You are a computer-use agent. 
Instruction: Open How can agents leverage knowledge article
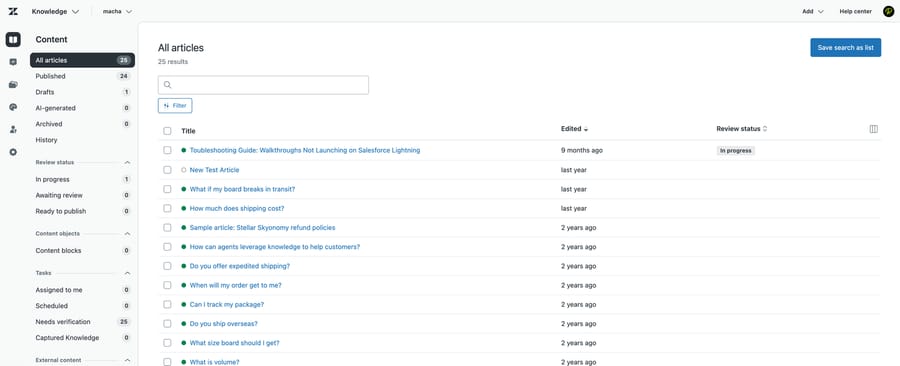(x=275, y=247)
